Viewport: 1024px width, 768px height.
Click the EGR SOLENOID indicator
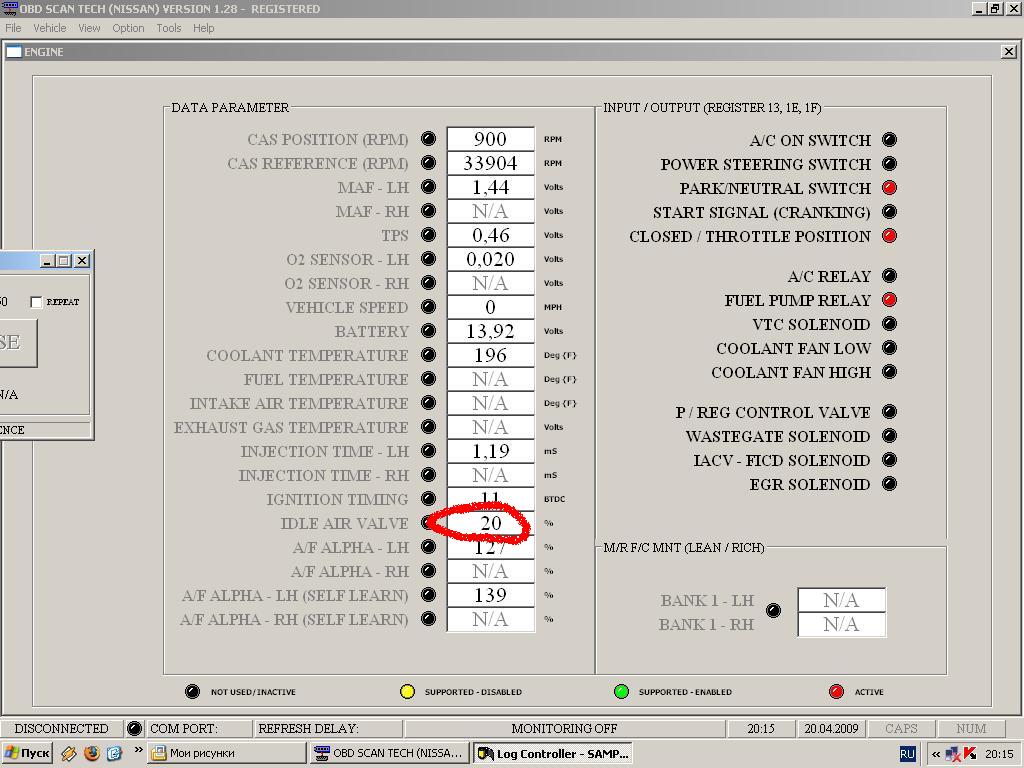coord(889,484)
